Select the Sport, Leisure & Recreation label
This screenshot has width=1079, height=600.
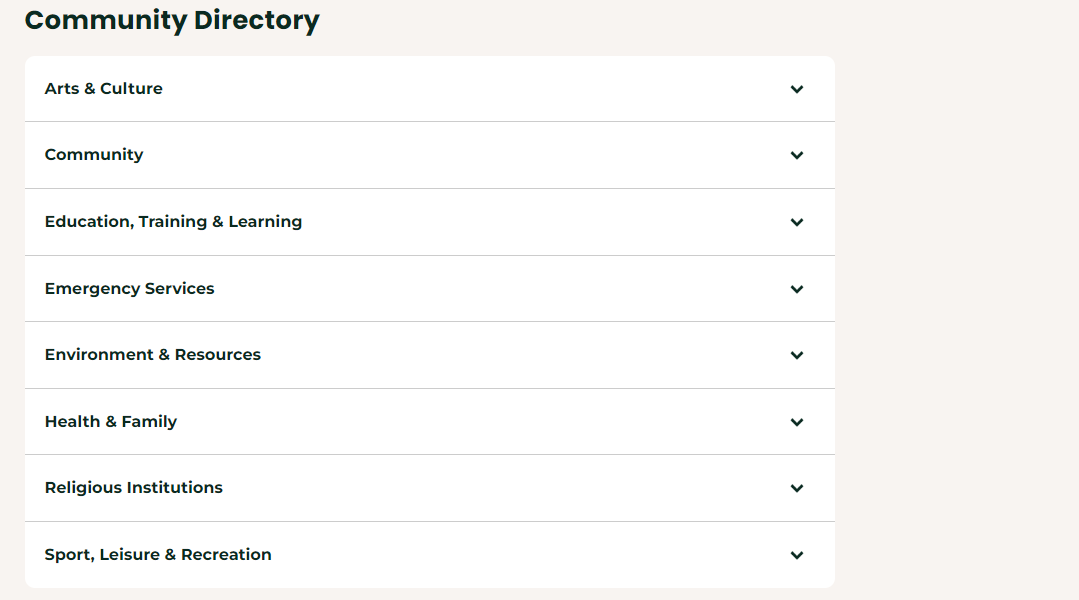point(157,554)
